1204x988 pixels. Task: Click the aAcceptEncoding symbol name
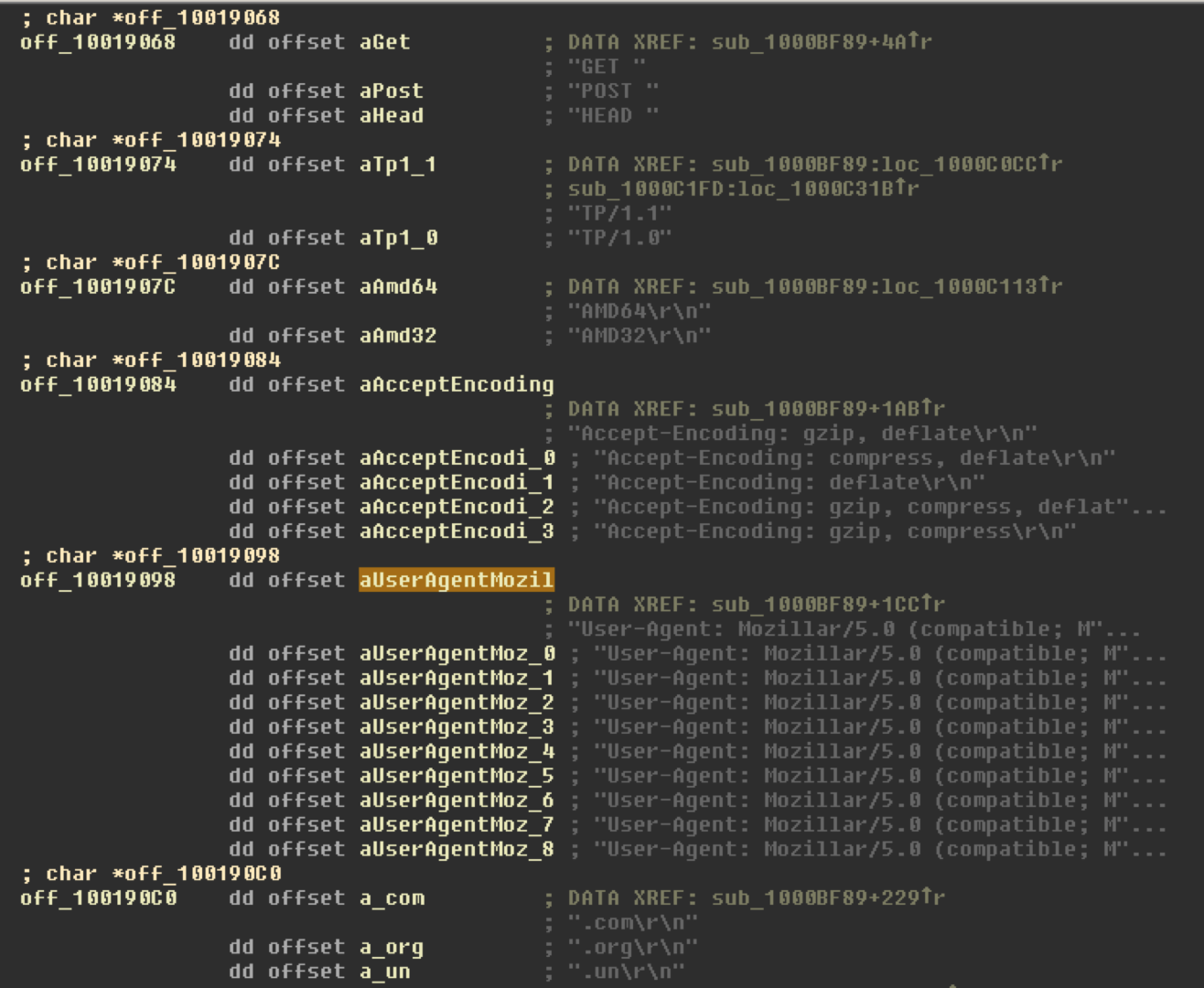456,385
